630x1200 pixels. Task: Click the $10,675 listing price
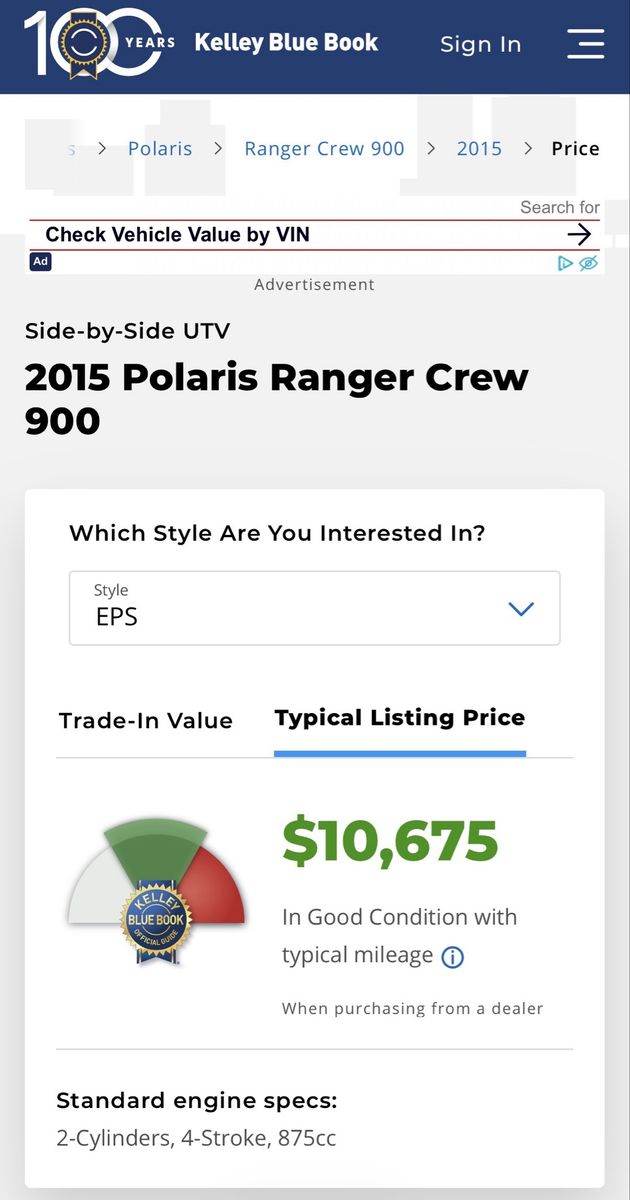click(390, 841)
